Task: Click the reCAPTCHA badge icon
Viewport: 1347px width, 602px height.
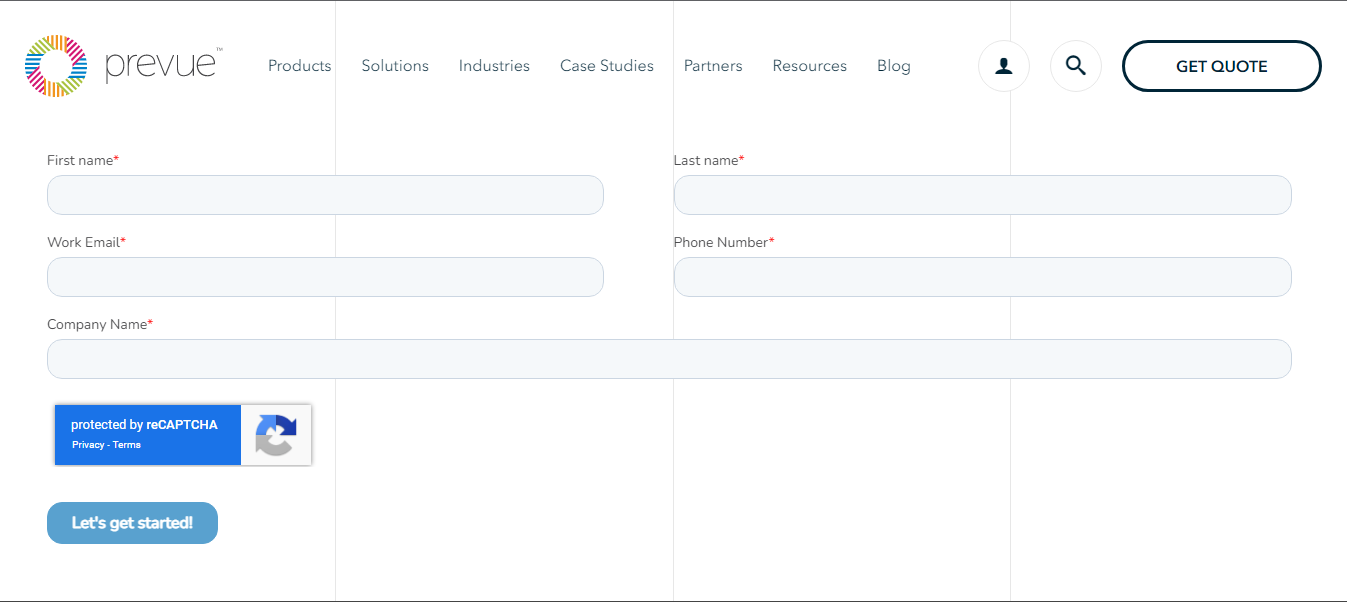Action: tap(275, 435)
